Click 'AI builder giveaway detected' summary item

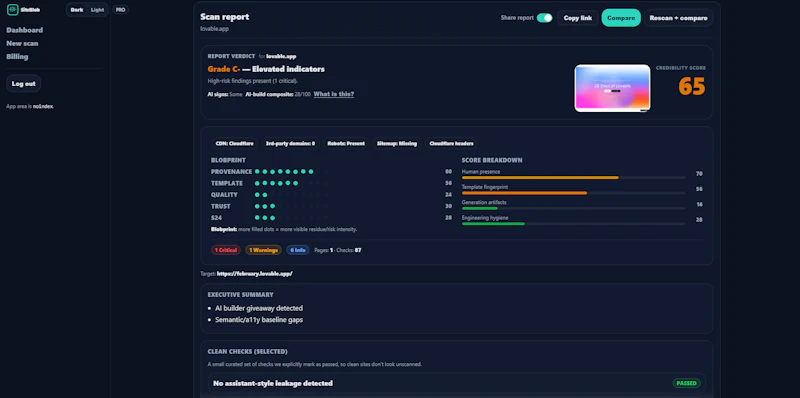pyautogui.click(x=259, y=308)
